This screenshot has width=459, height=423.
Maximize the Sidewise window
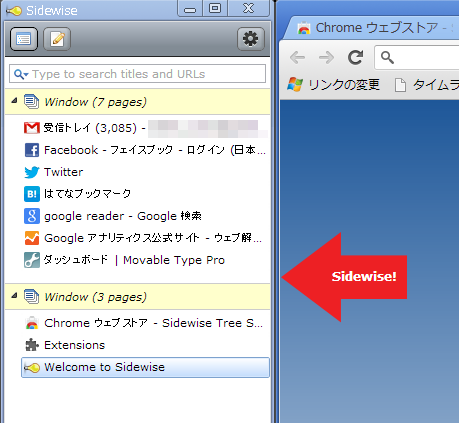coord(215,8)
